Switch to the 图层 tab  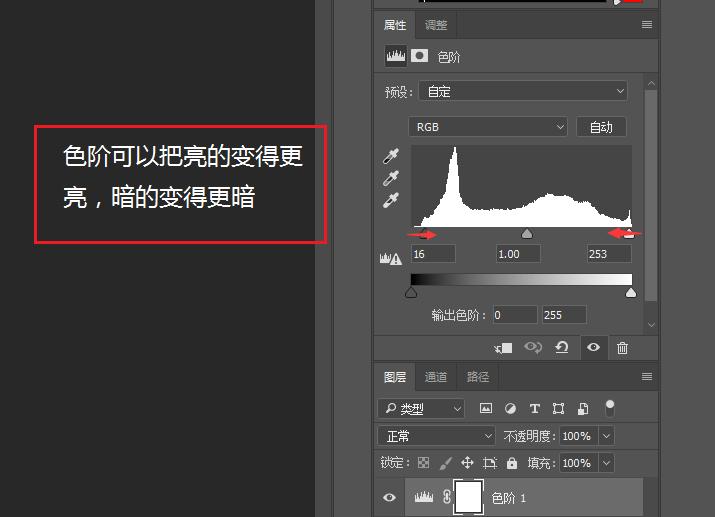coord(395,377)
